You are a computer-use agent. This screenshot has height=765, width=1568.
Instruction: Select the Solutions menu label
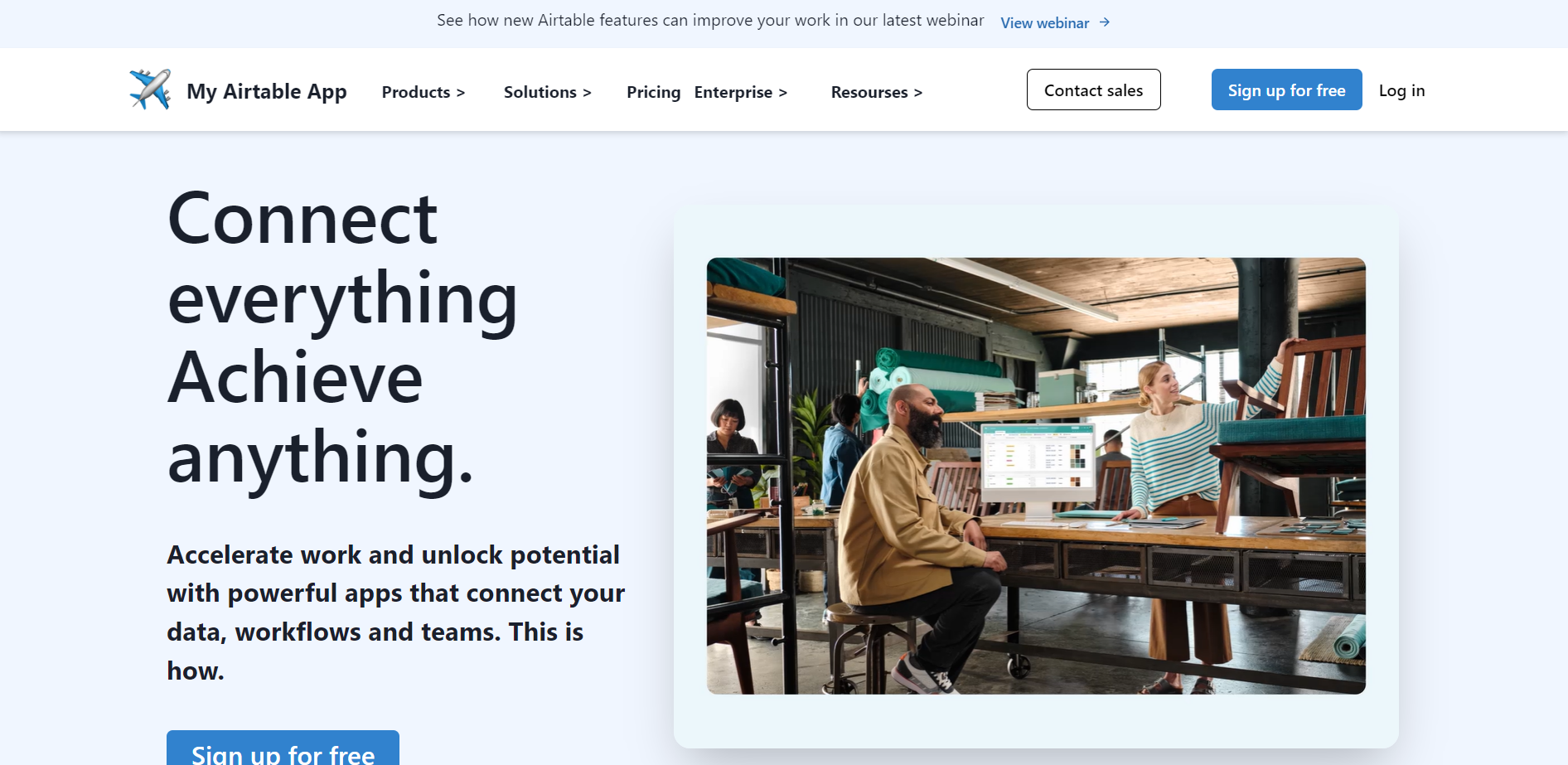[540, 92]
